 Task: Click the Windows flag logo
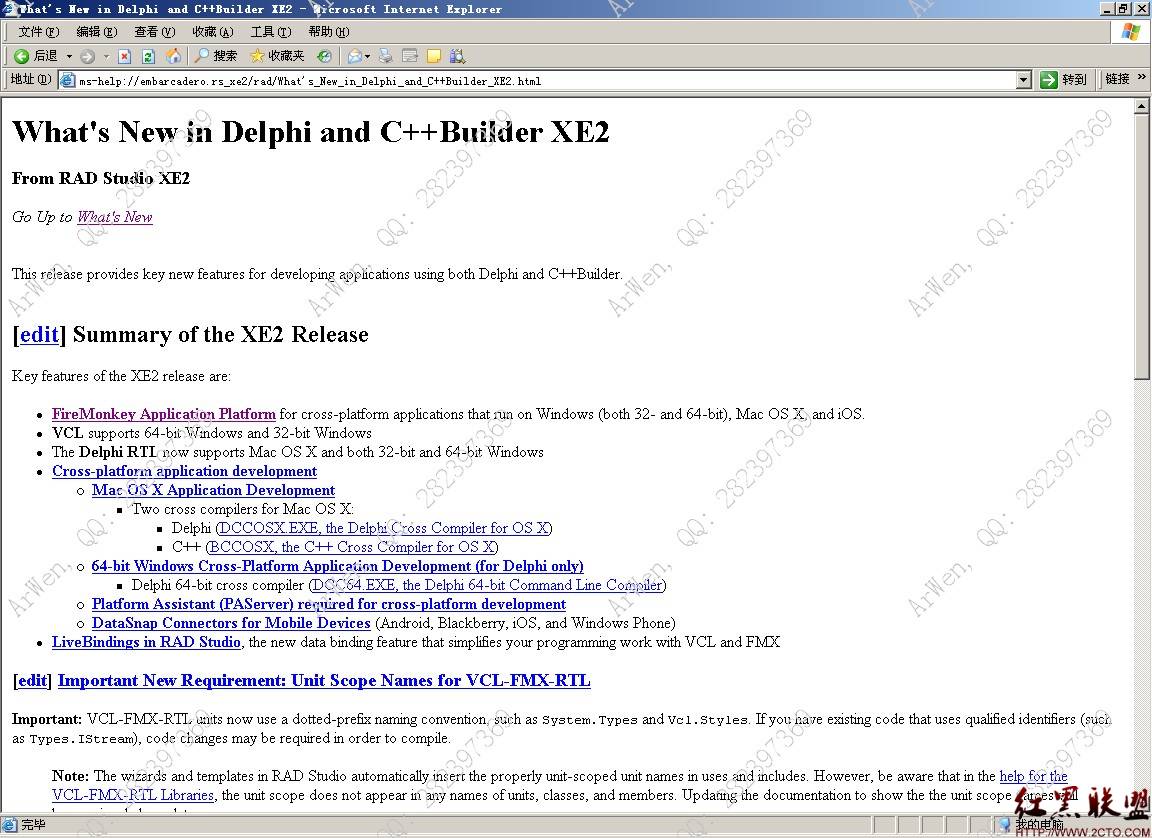[1131, 32]
